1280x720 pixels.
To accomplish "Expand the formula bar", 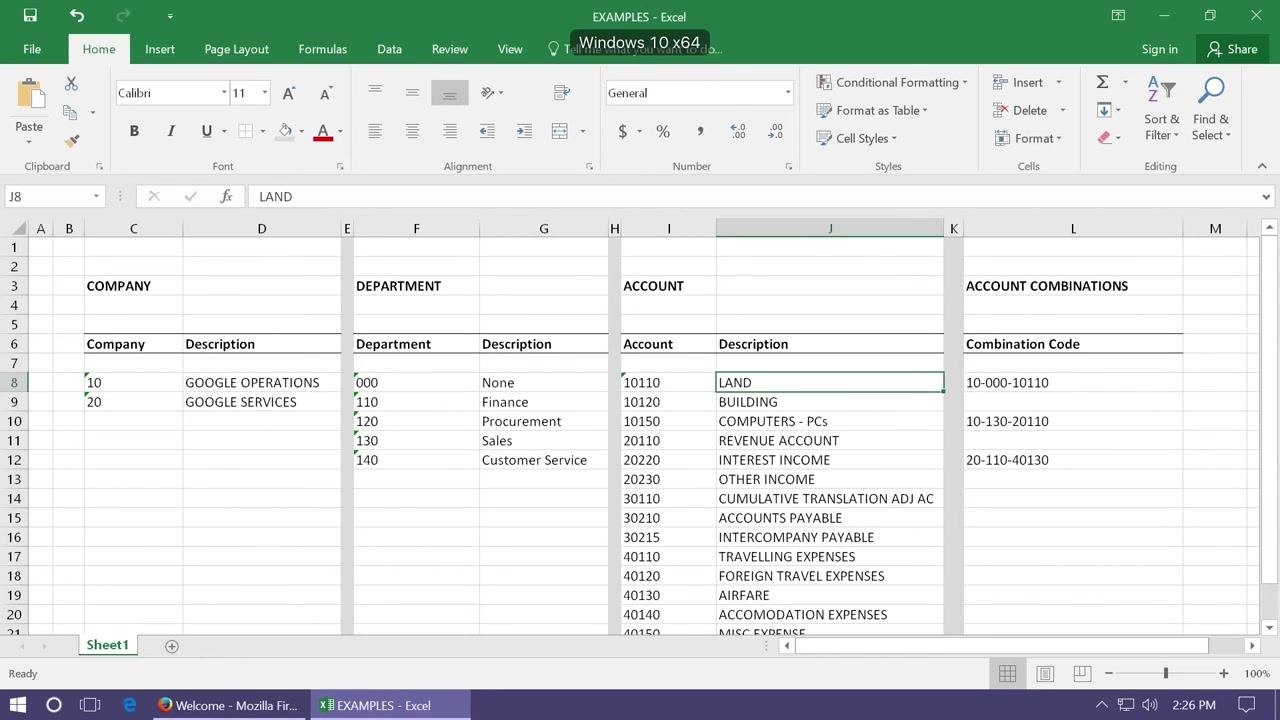I will 1266,197.
